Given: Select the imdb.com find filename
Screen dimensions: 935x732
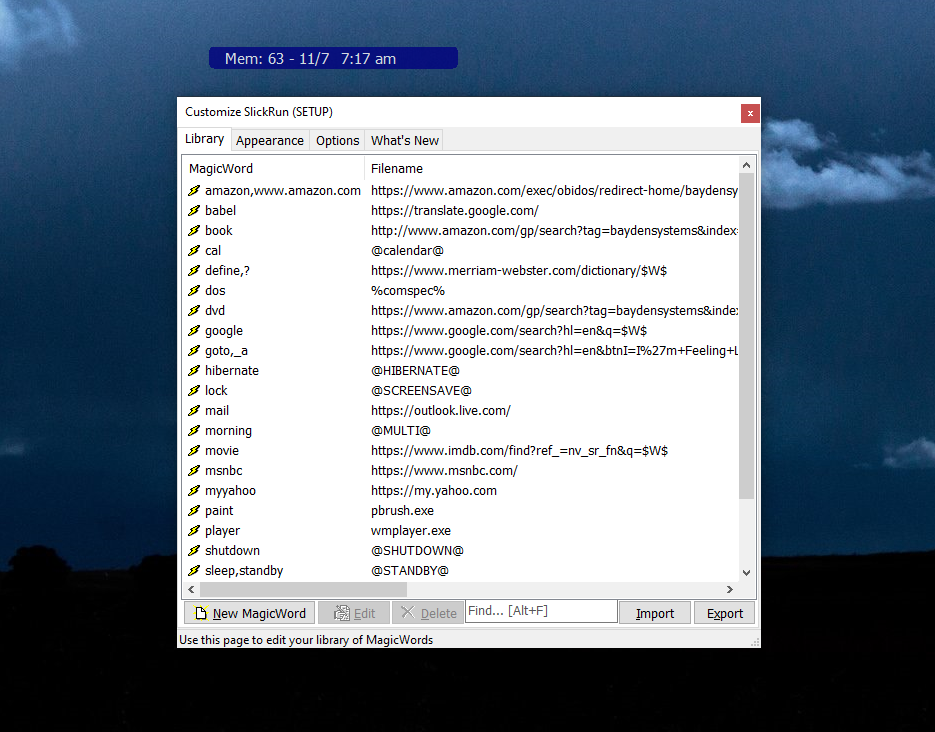Looking at the screenshot, I should coord(519,450).
